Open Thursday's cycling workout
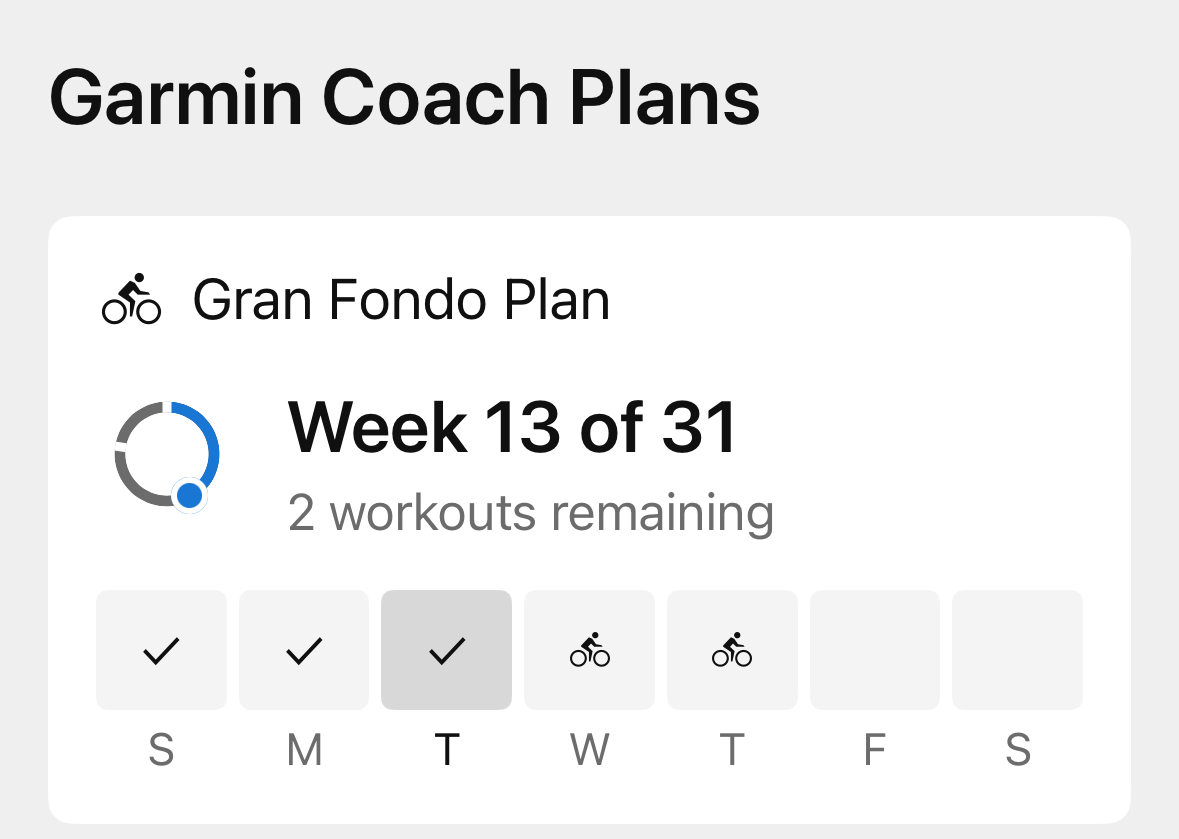1179x839 pixels. point(732,650)
